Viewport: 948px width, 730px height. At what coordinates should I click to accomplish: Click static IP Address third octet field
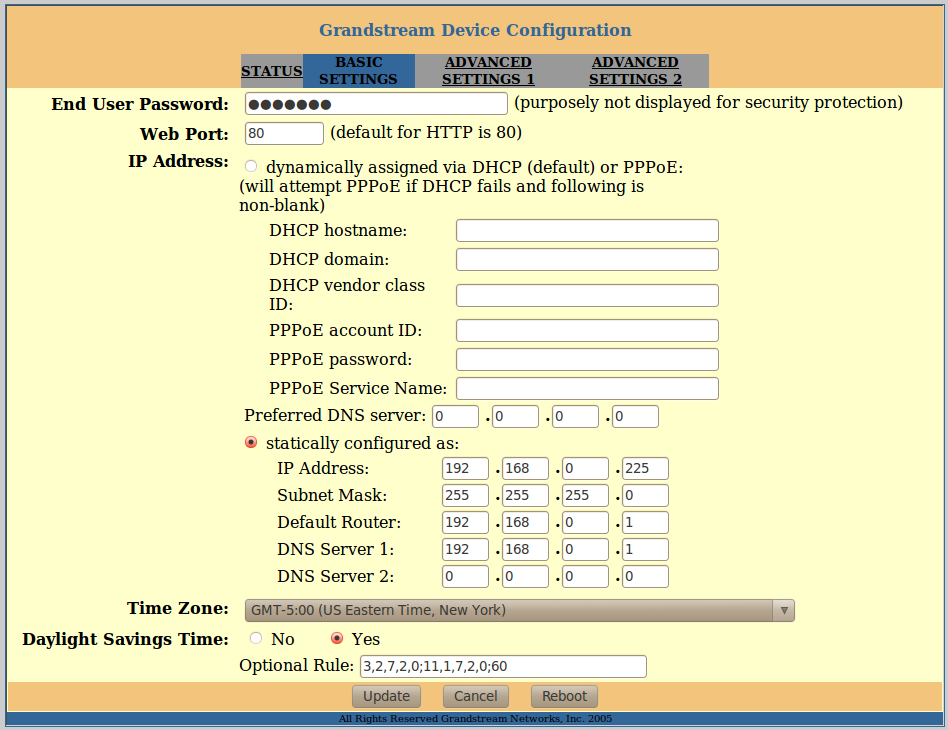pyautogui.click(x=585, y=468)
